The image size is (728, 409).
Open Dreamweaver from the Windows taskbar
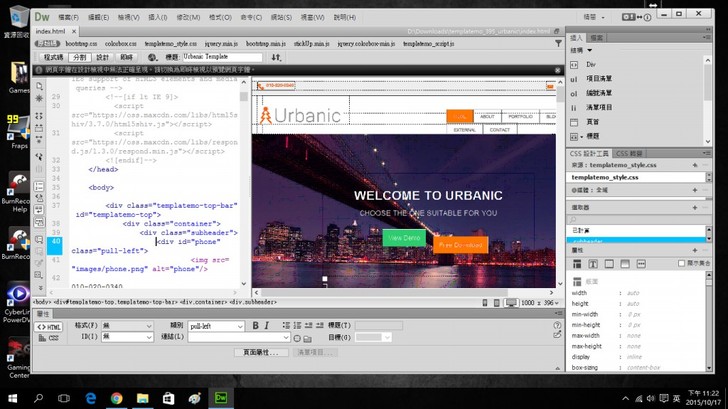coord(221,398)
